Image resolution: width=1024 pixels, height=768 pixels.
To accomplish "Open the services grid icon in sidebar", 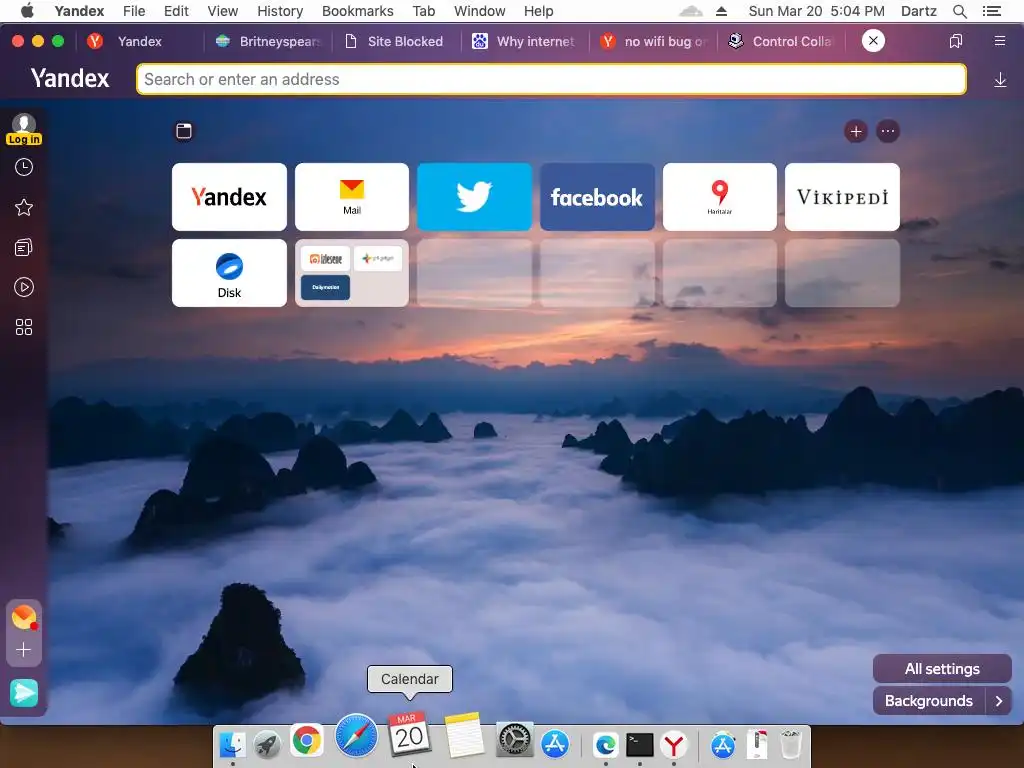I will [x=24, y=327].
